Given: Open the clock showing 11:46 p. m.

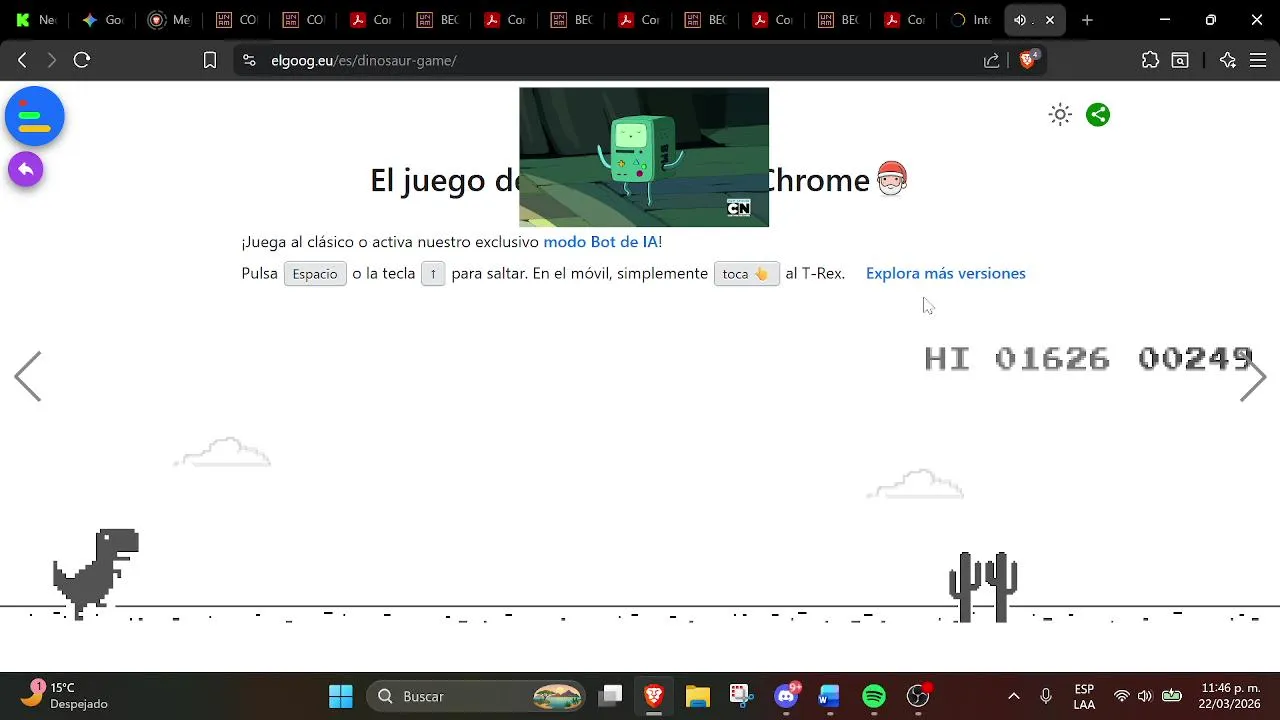Looking at the screenshot, I should click(1231, 696).
